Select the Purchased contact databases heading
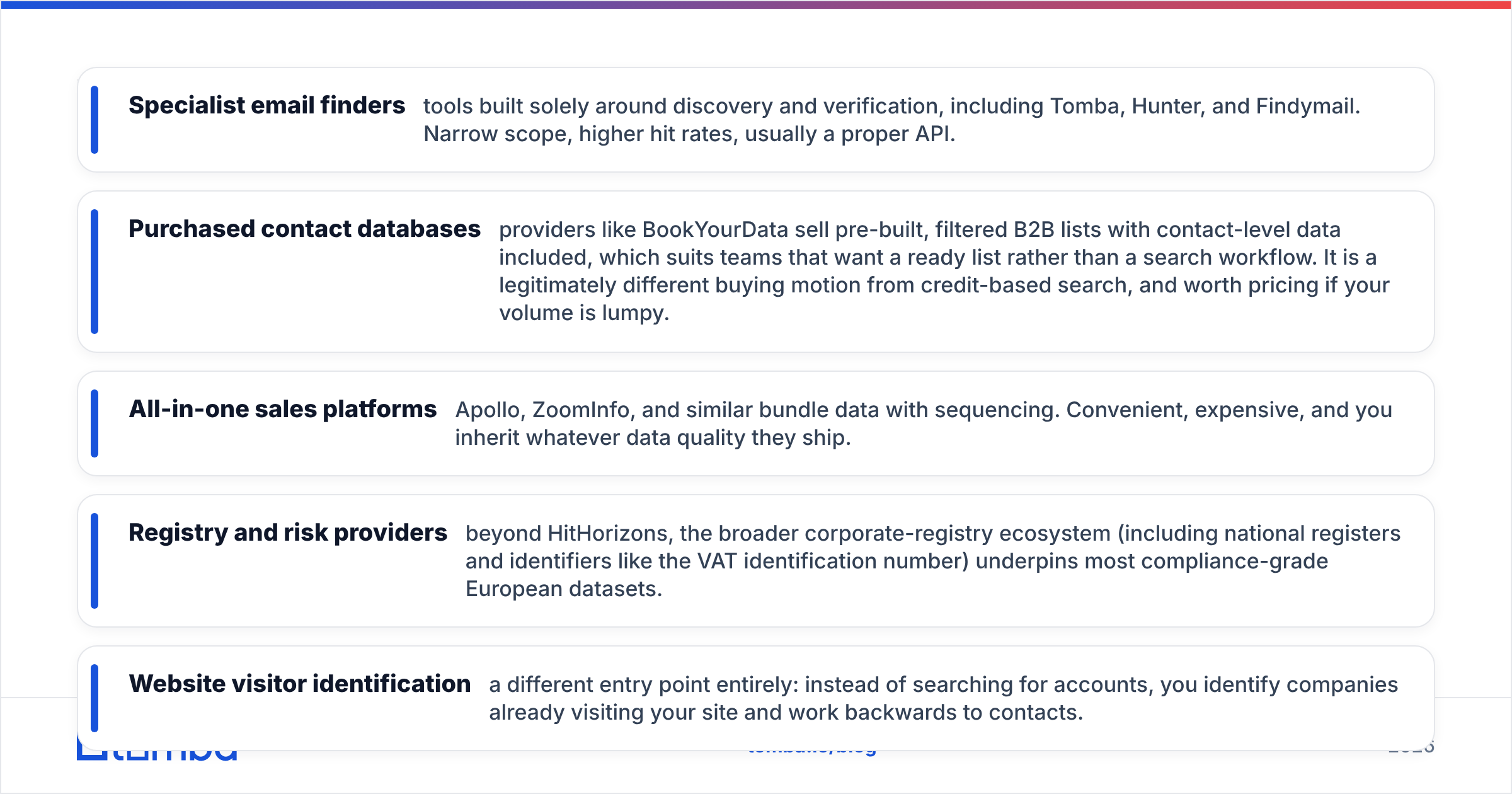Viewport: 1512px width, 794px height. click(304, 229)
